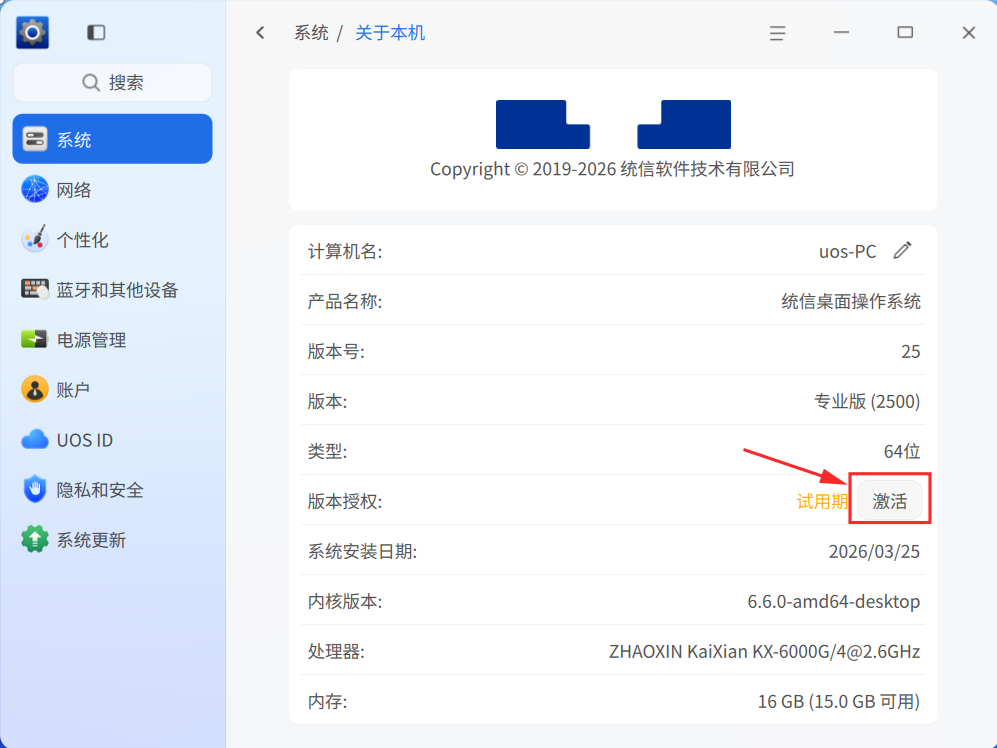Image resolution: width=997 pixels, height=748 pixels.
Task: Open the 网络 settings category
Action: tap(113, 190)
